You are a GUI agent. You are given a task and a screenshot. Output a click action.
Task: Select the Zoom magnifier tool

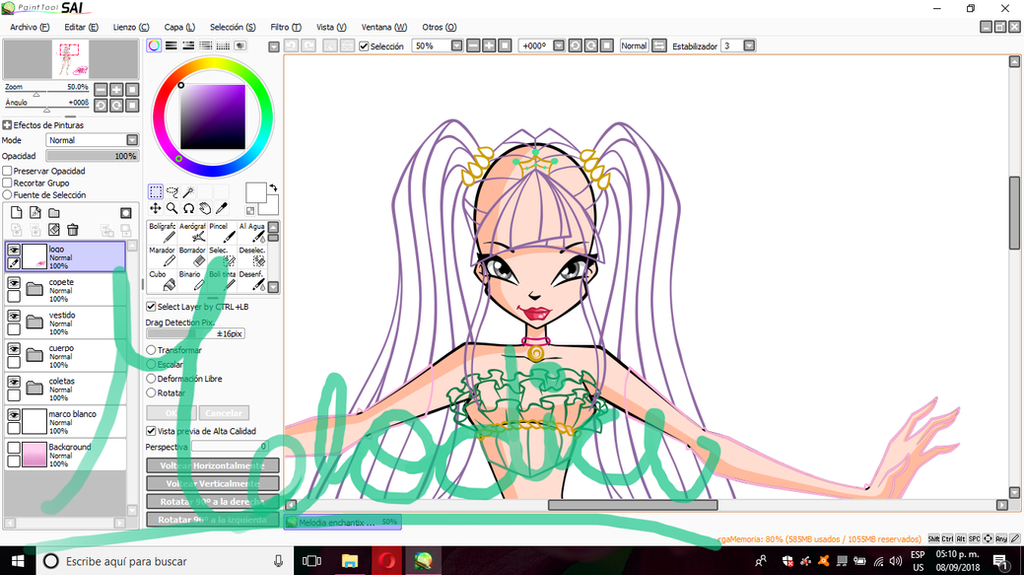172,208
